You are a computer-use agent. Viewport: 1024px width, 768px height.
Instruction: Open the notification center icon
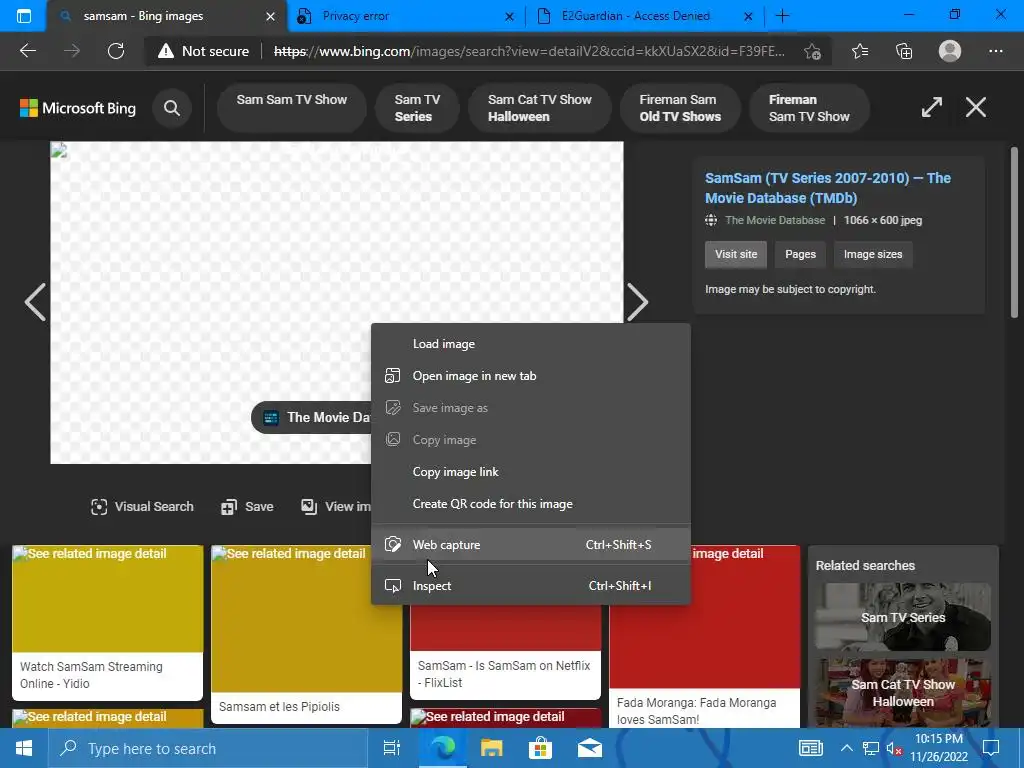click(x=991, y=748)
